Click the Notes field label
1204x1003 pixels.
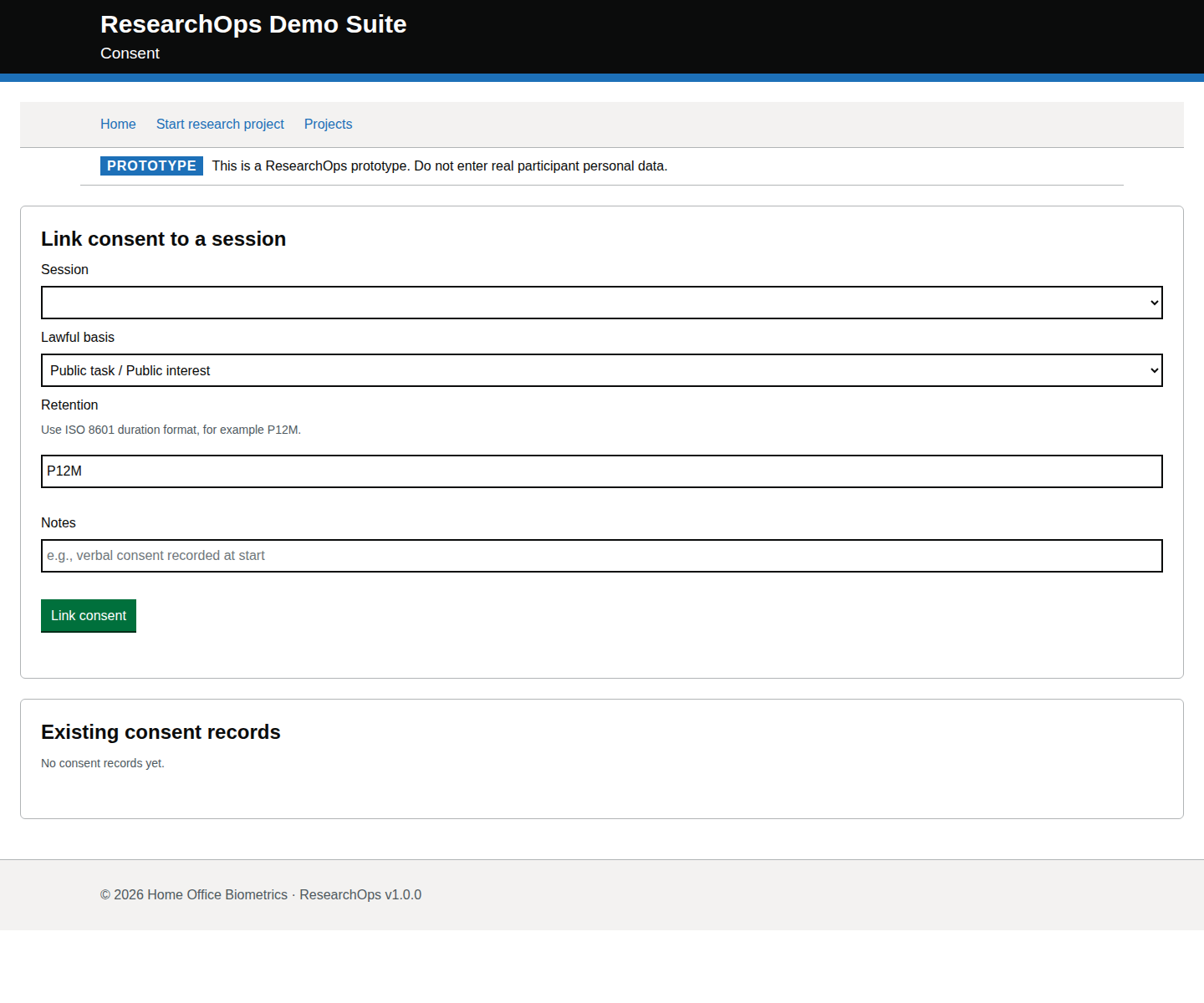coord(59,522)
